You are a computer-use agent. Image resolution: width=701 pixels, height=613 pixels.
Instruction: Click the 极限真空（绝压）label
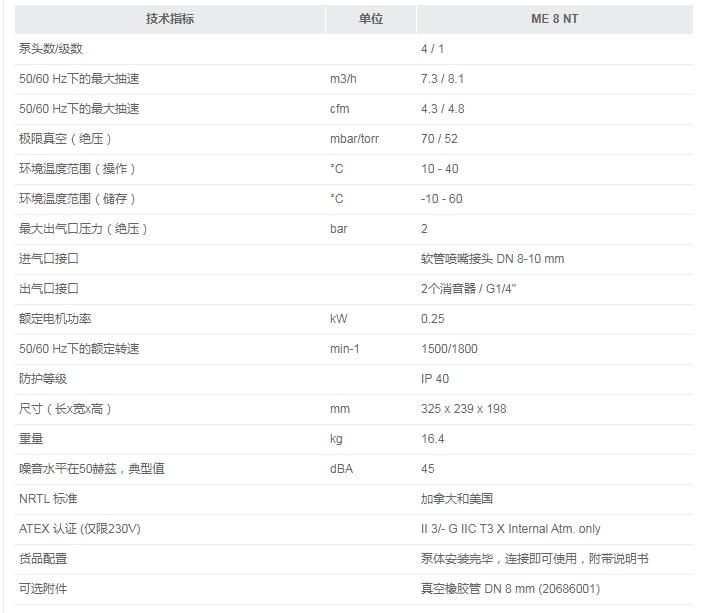point(65,139)
